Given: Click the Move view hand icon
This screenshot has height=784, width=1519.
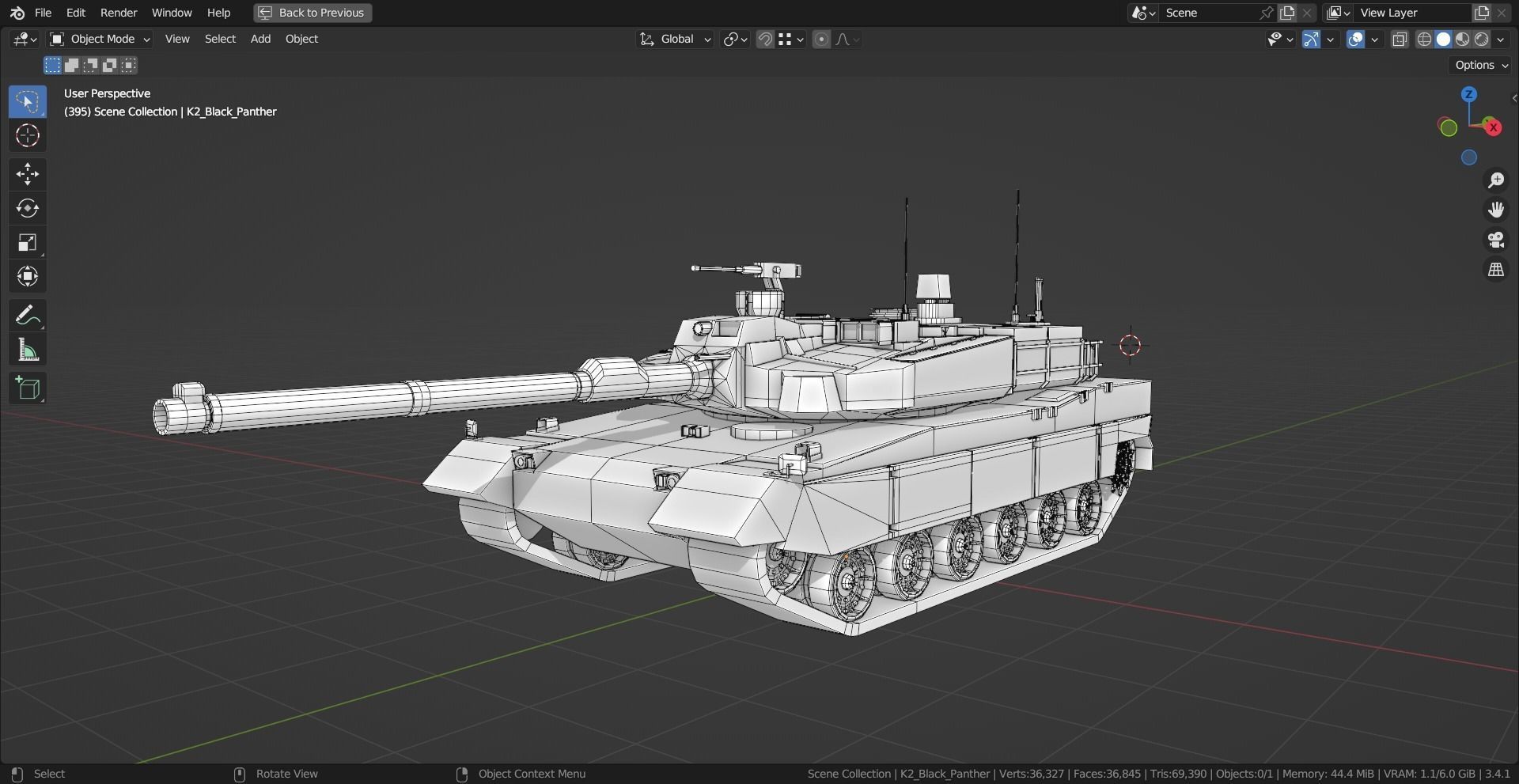Looking at the screenshot, I should click(x=1496, y=210).
